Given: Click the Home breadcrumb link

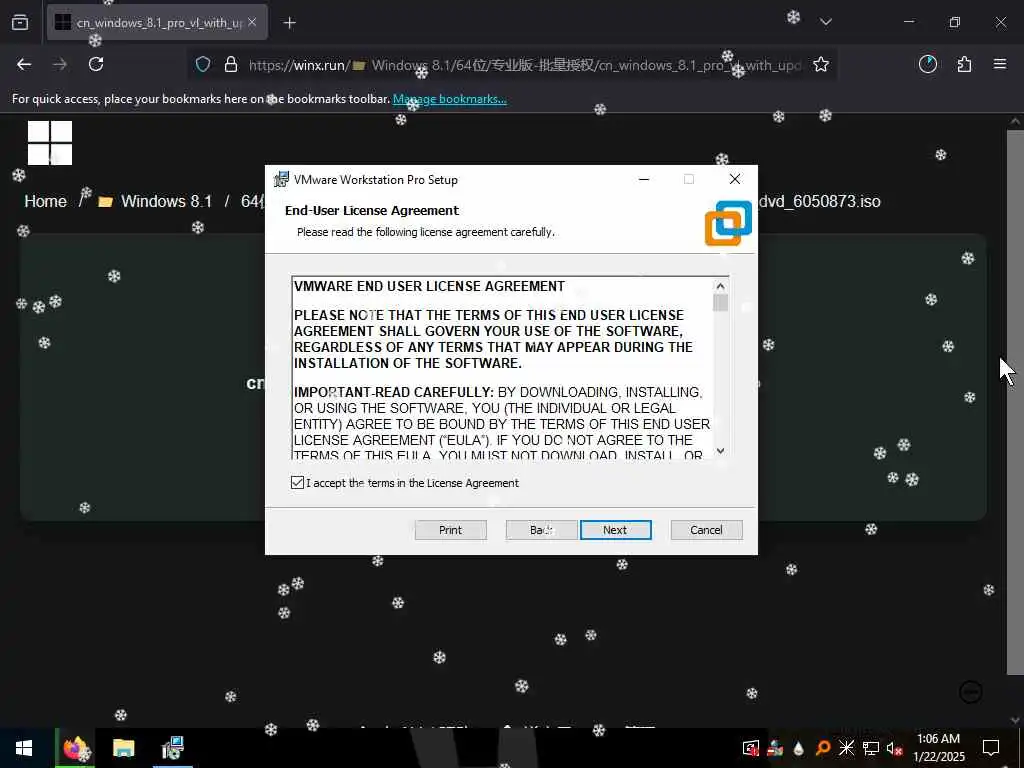Looking at the screenshot, I should 46,201.
